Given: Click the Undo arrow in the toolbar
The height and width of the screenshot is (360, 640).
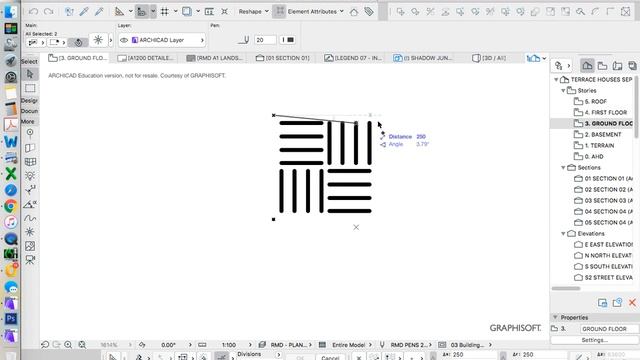Looking at the screenshot, I should 33,11.
